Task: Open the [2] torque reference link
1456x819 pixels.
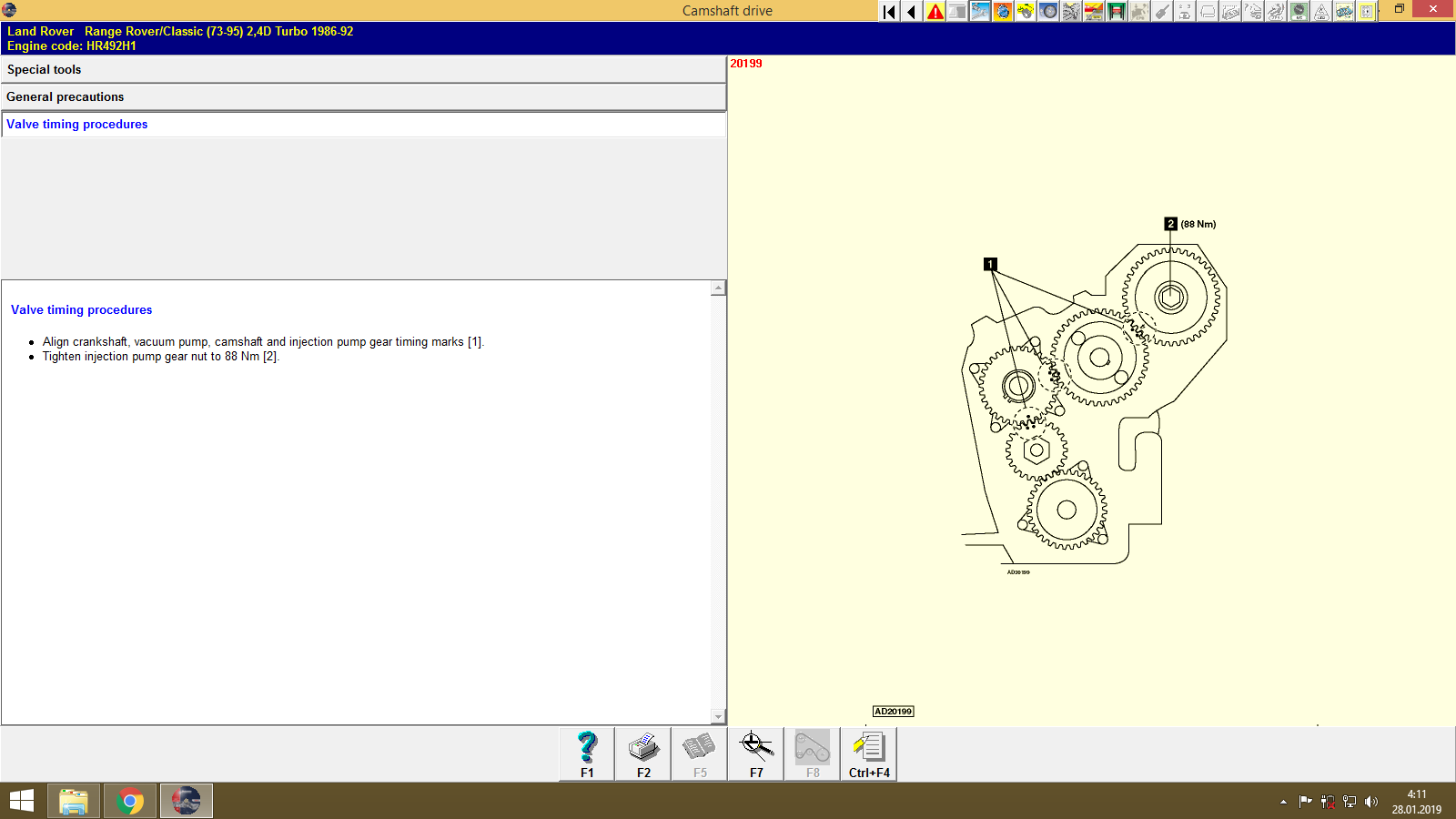Action: pyautogui.click(x=269, y=356)
